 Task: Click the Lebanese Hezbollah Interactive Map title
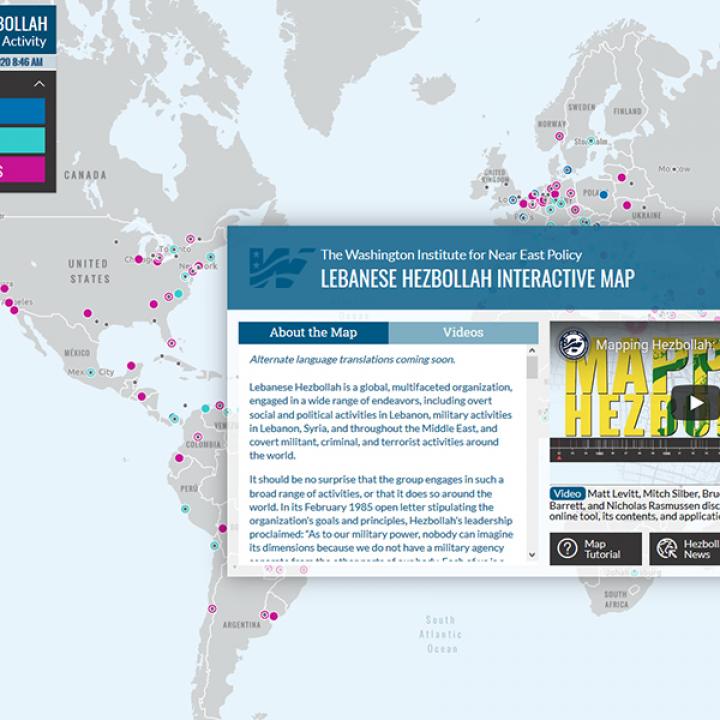point(478,278)
